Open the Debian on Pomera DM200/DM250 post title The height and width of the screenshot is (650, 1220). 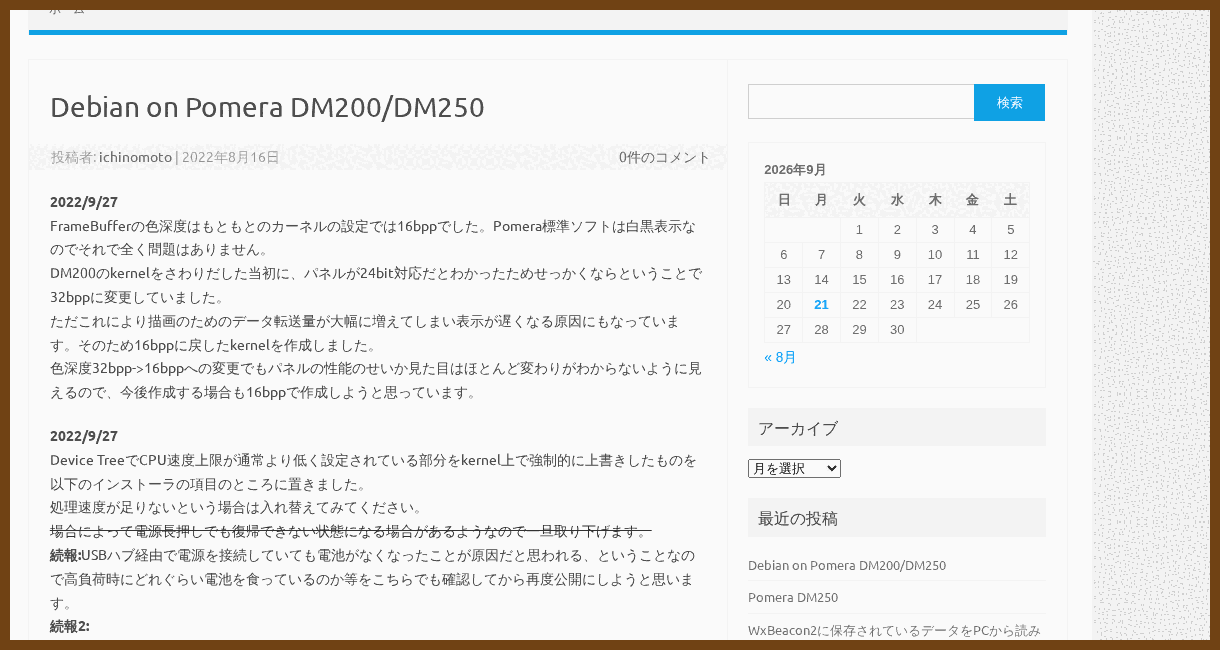tap(267, 107)
